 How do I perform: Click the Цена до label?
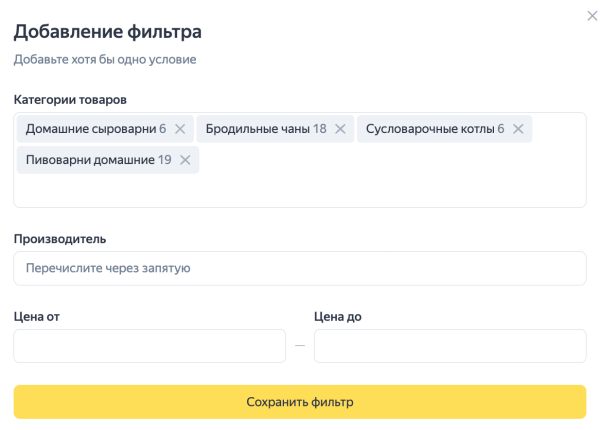(x=337, y=317)
